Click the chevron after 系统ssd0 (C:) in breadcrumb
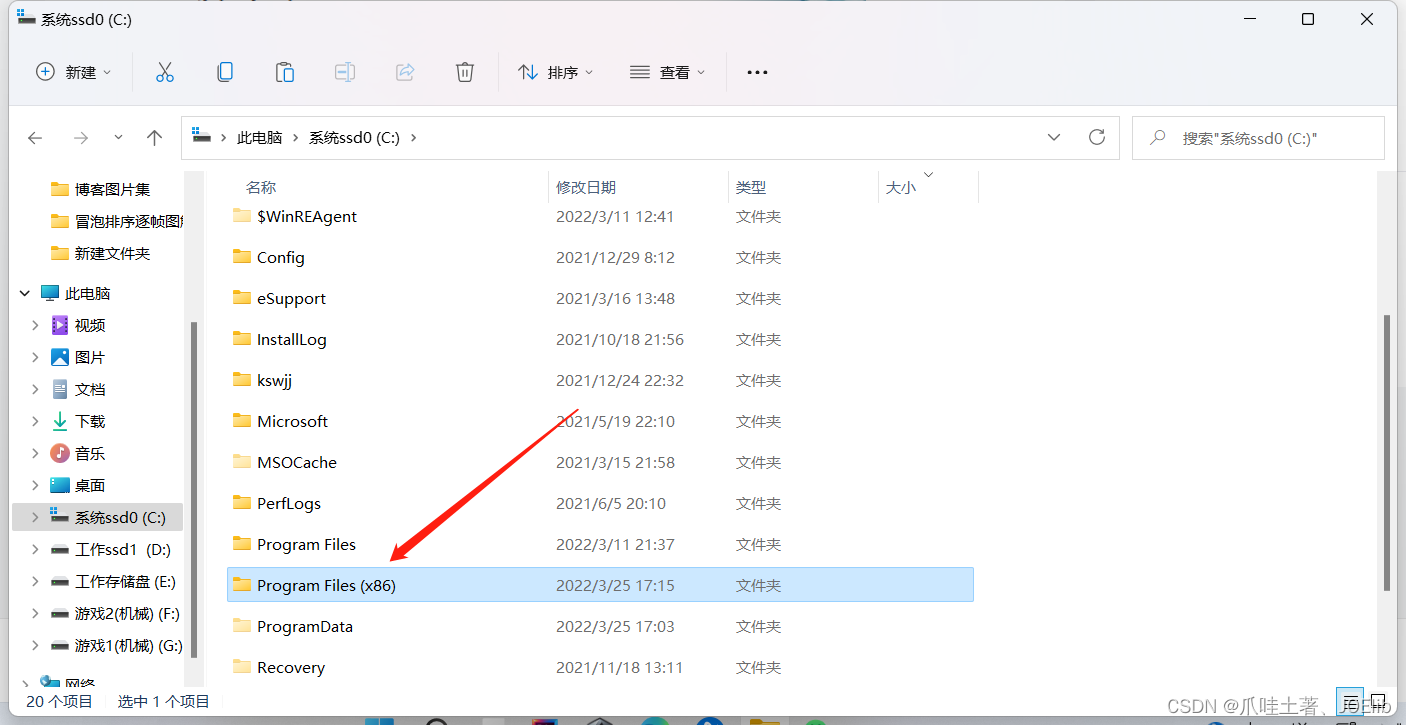Image resolution: width=1406 pixels, height=725 pixels. click(x=414, y=138)
